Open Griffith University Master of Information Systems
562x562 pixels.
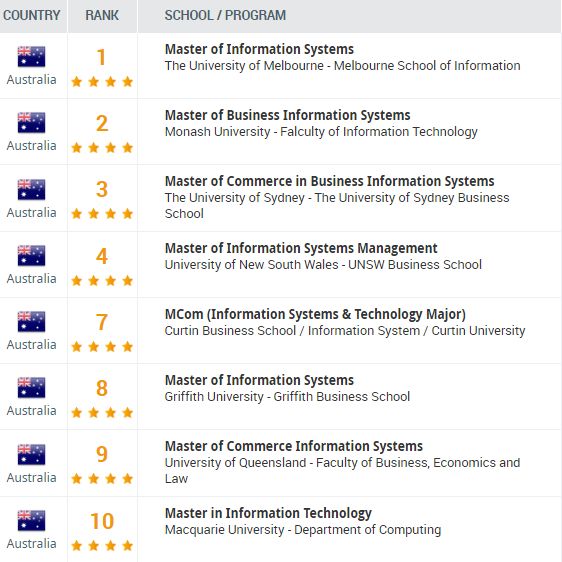pyautogui.click(x=259, y=380)
